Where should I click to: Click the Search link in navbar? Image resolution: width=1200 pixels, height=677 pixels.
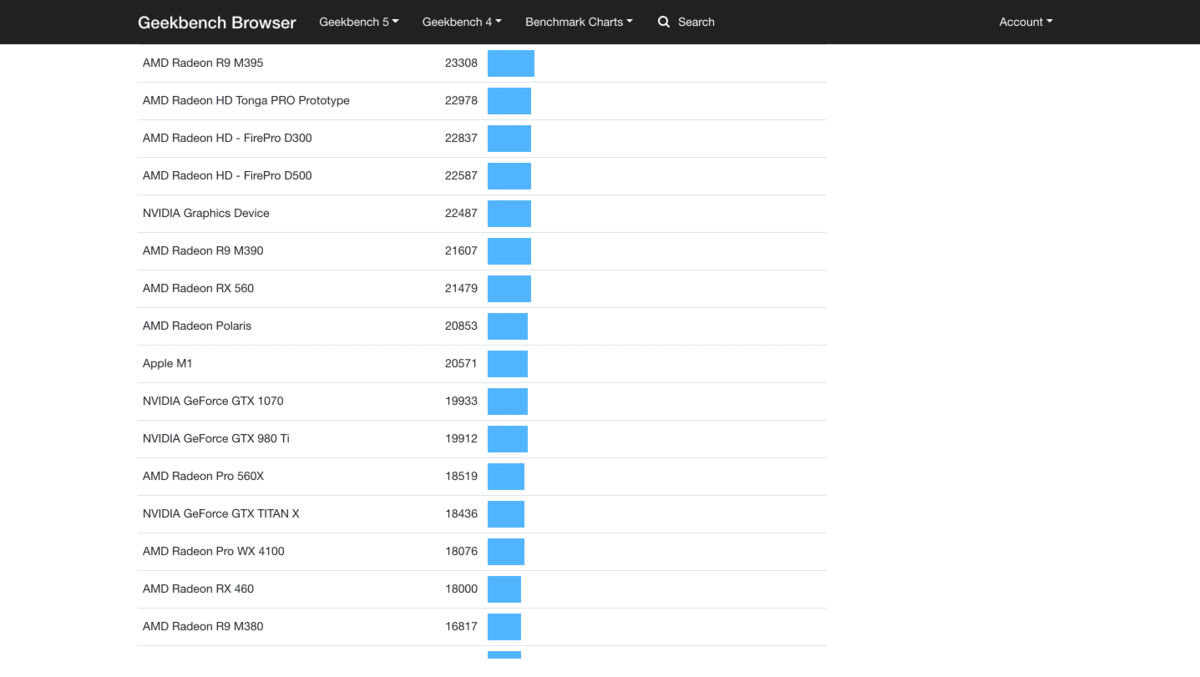696,22
